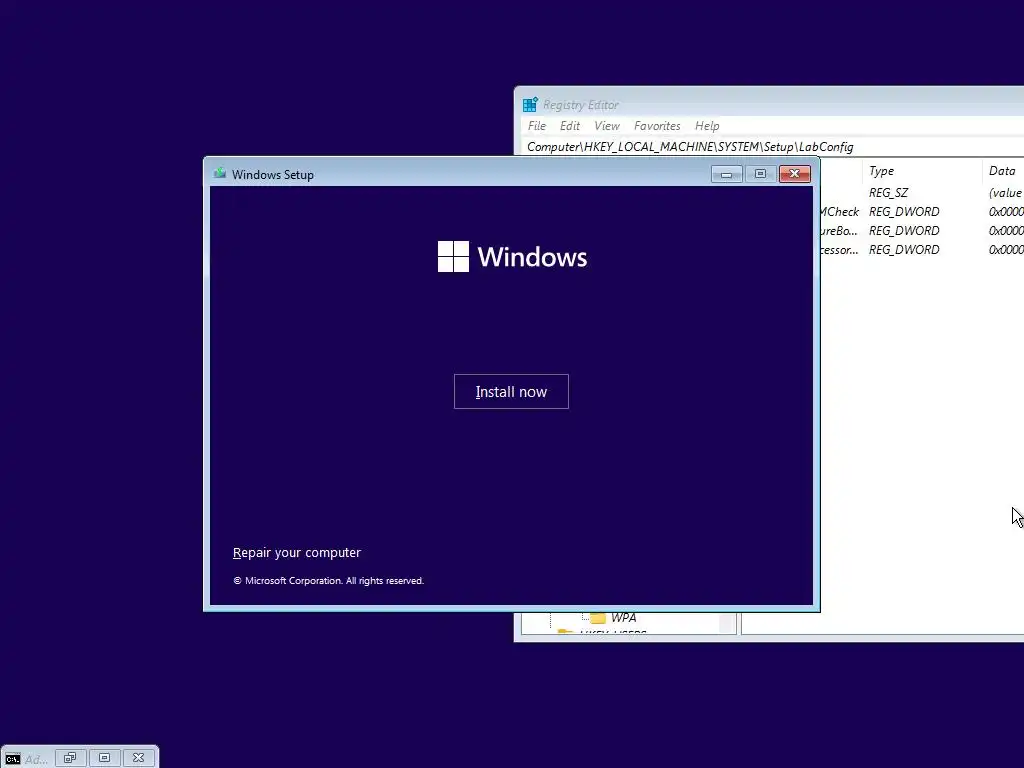Click the Windows logo in Setup
1024x768 pixels.
453,256
